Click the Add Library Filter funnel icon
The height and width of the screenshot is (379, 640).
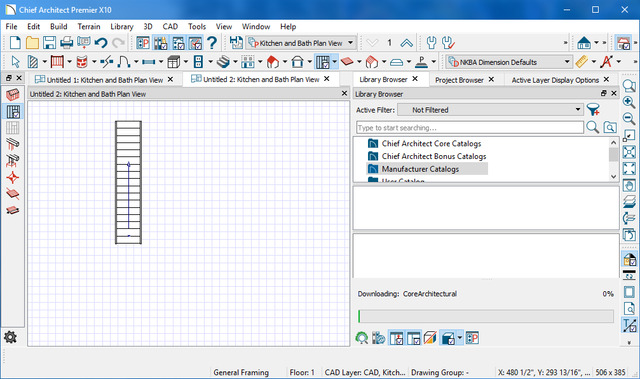click(593, 110)
